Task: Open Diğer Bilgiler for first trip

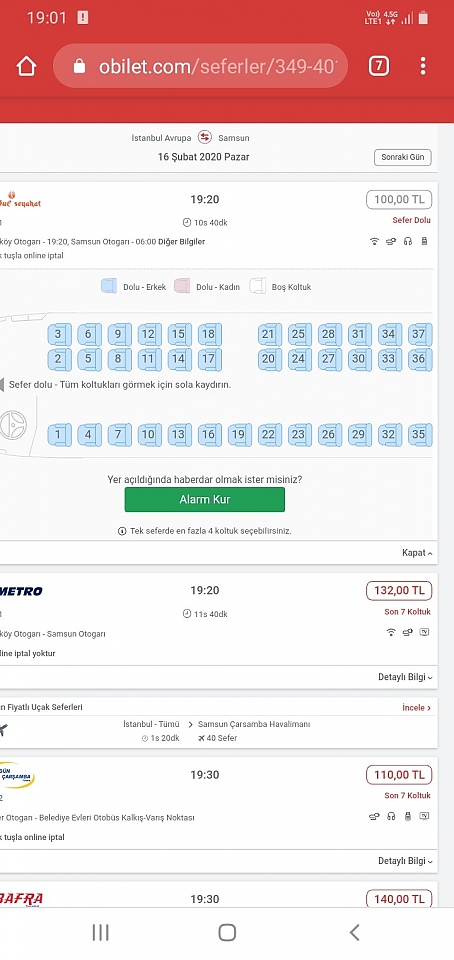Action: (182, 242)
